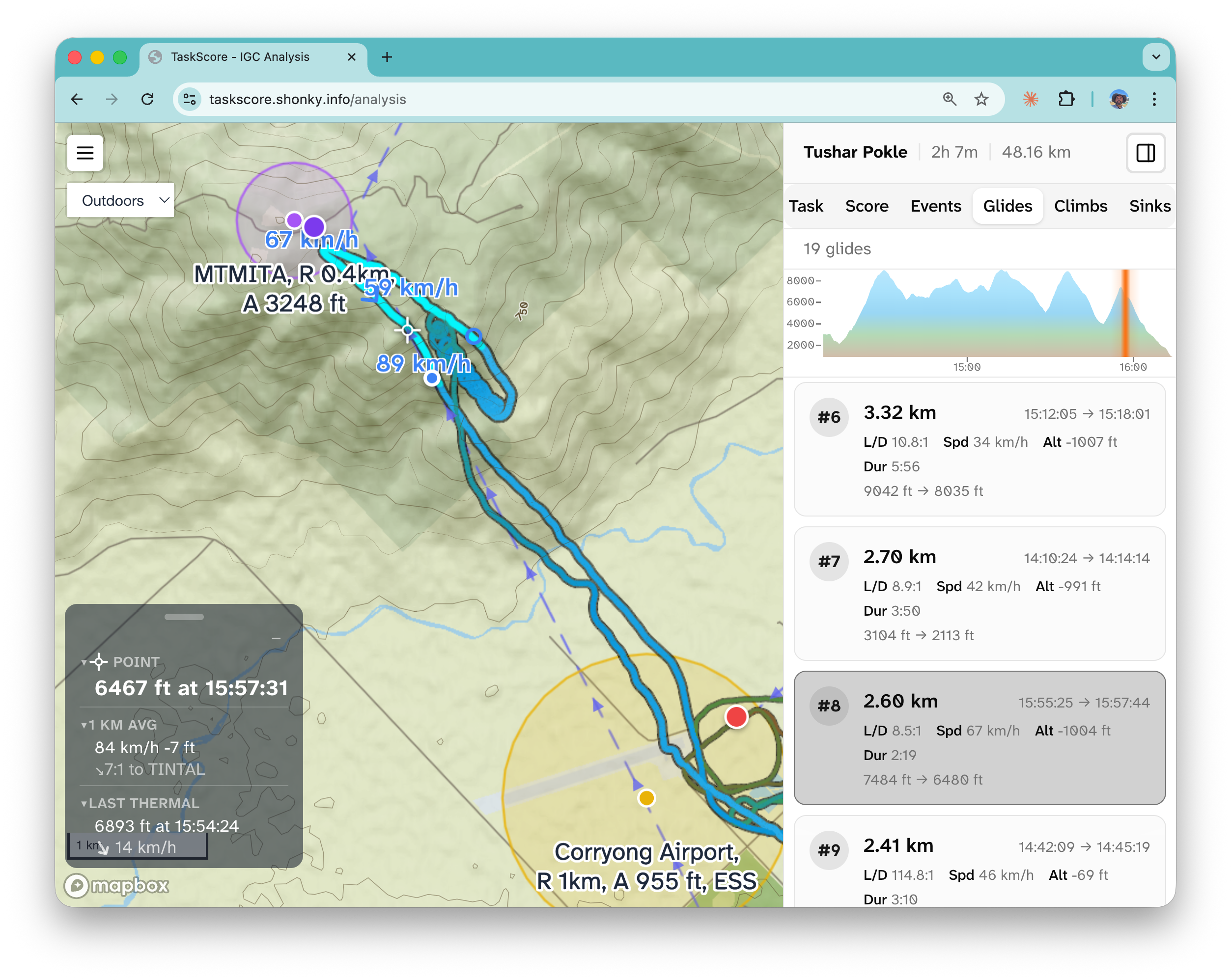Bookmark the page with the star icon
This screenshot has height=980, width=1231.
(x=981, y=99)
